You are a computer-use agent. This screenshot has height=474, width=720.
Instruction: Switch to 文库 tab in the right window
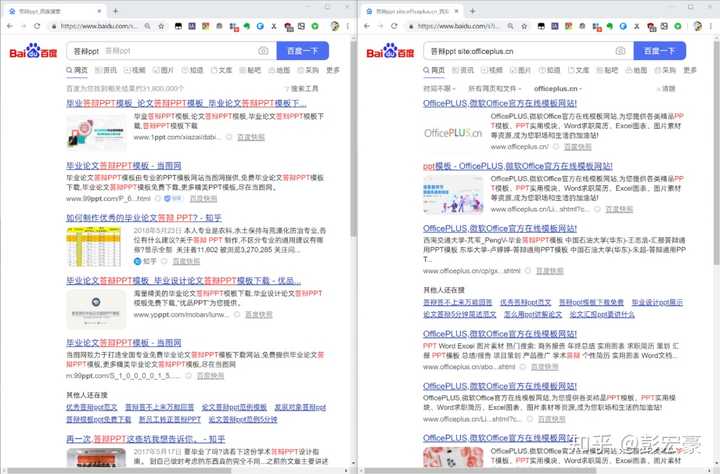(579, 70)
